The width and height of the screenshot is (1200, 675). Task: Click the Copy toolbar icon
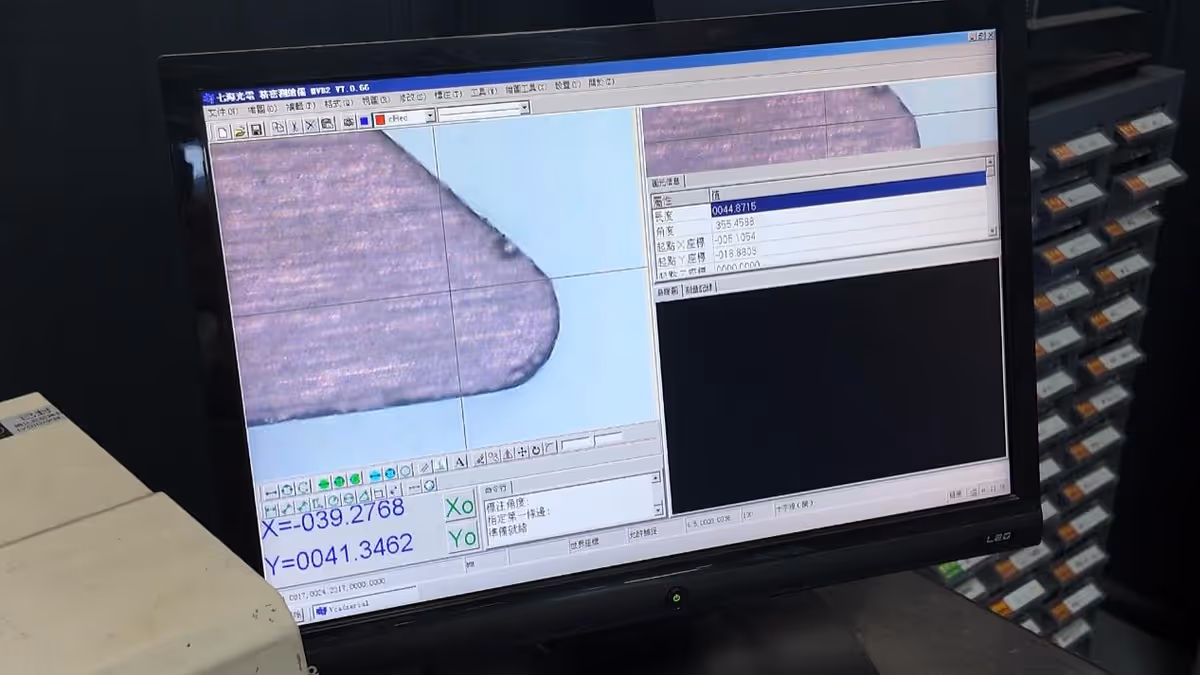point(279,127)
